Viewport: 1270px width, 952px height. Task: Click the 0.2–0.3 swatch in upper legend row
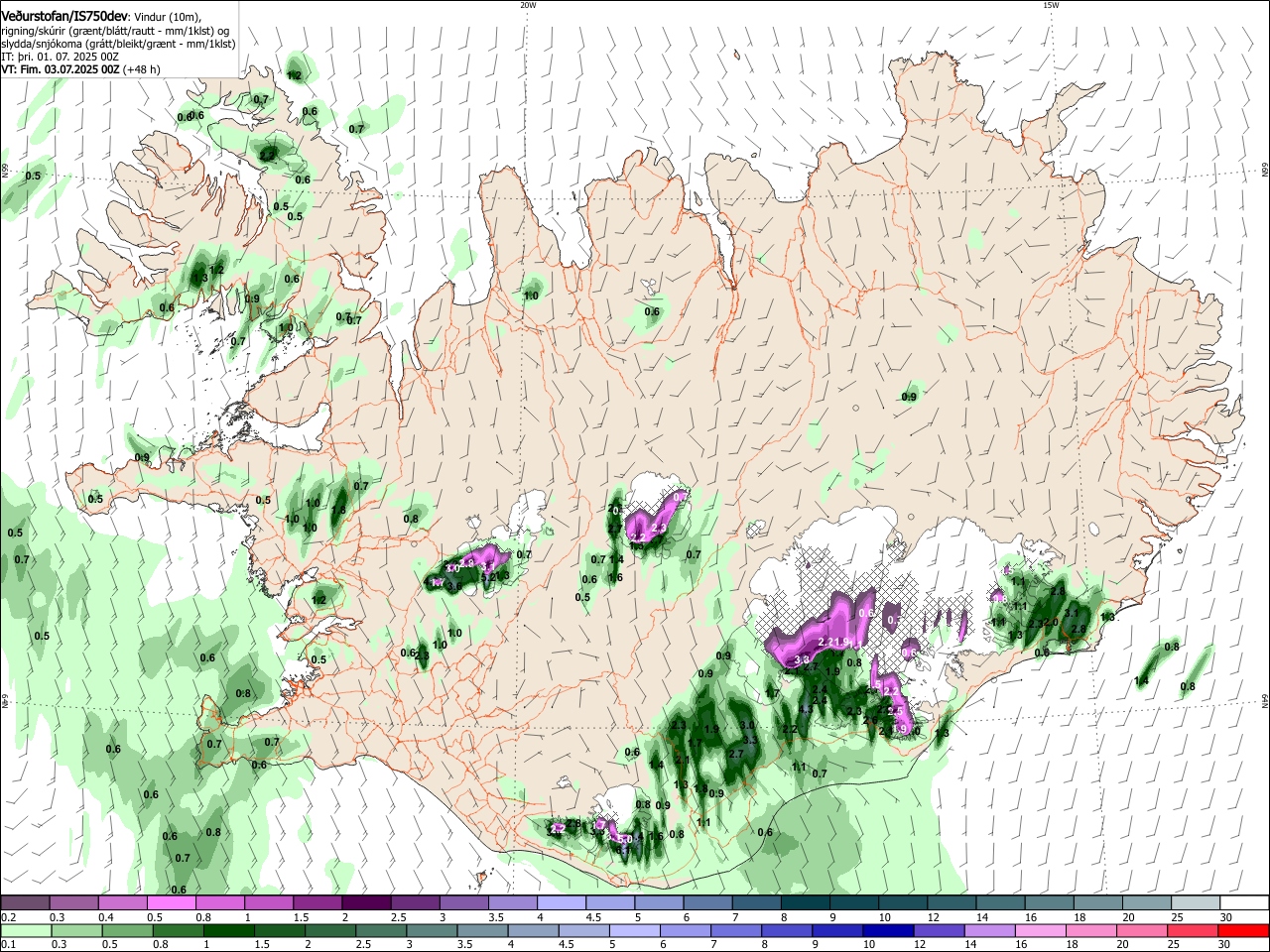pyautogui.click(x=25, y=902)
